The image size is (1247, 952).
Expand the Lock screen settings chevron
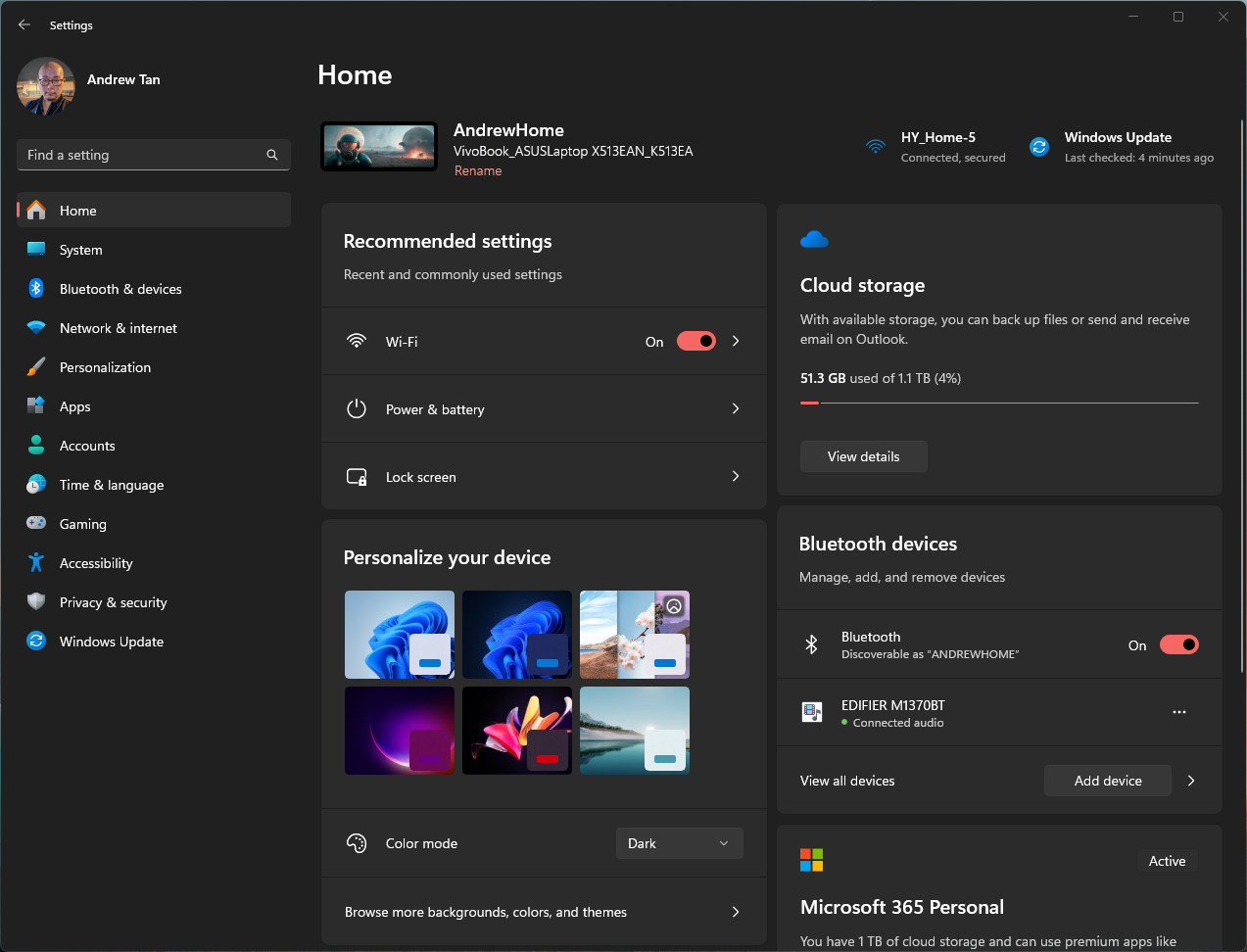(736, 476)
